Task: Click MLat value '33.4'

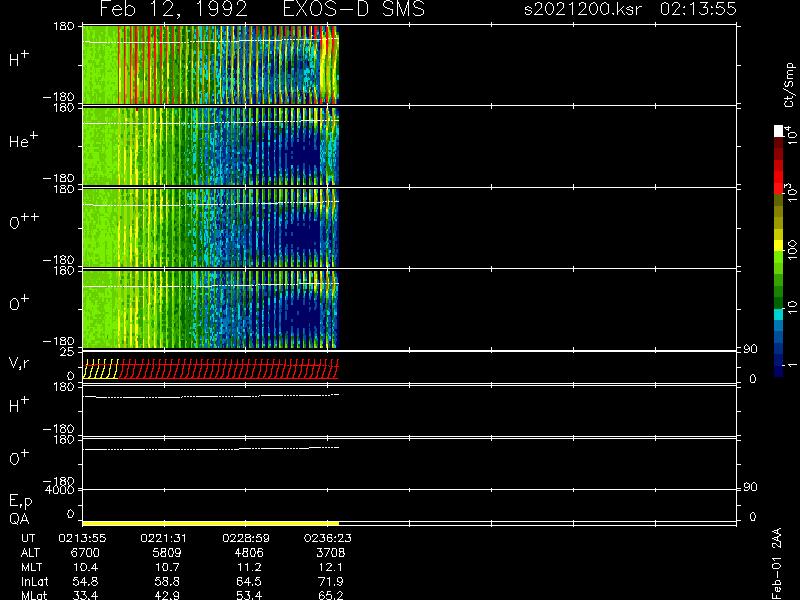Action: tap(86, 595)
